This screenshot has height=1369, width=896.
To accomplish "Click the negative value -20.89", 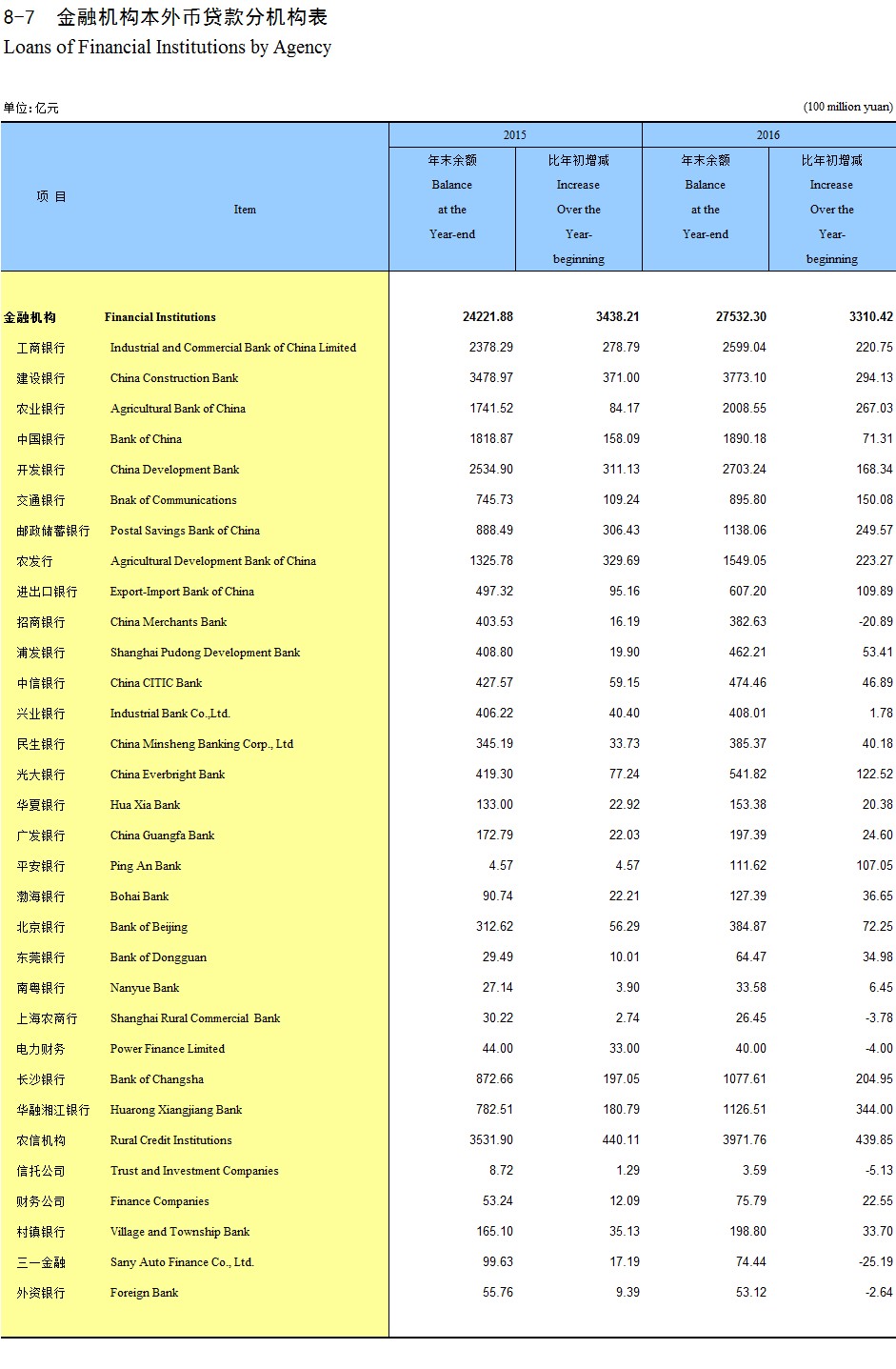I will click(875, 622).
